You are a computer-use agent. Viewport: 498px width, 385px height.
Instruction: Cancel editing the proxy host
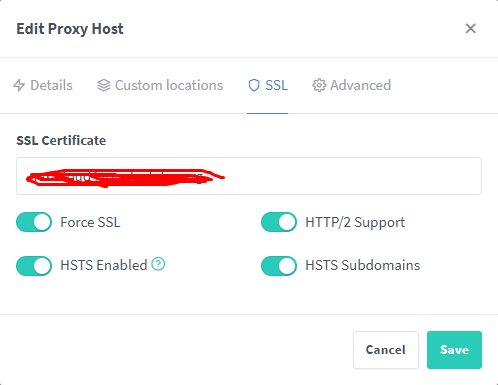tap(386, 350)
